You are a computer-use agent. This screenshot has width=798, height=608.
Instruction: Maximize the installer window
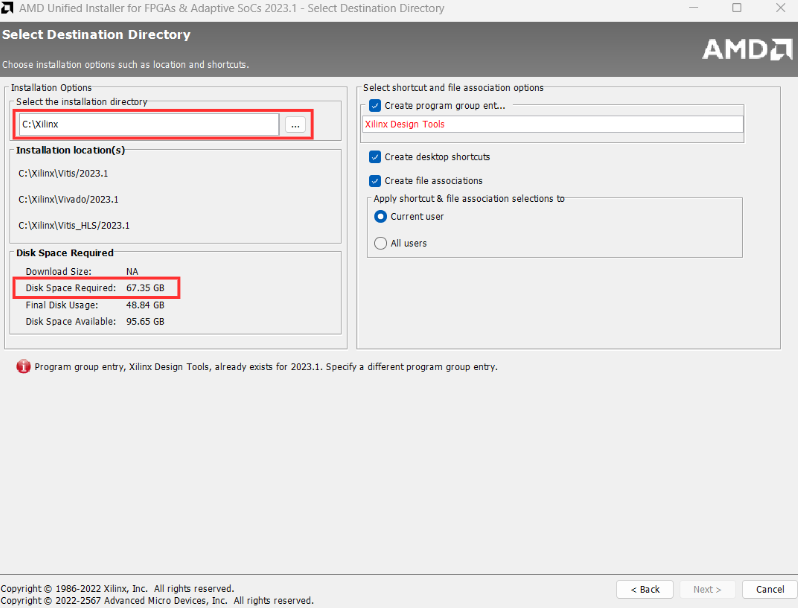tap(737, 9)
